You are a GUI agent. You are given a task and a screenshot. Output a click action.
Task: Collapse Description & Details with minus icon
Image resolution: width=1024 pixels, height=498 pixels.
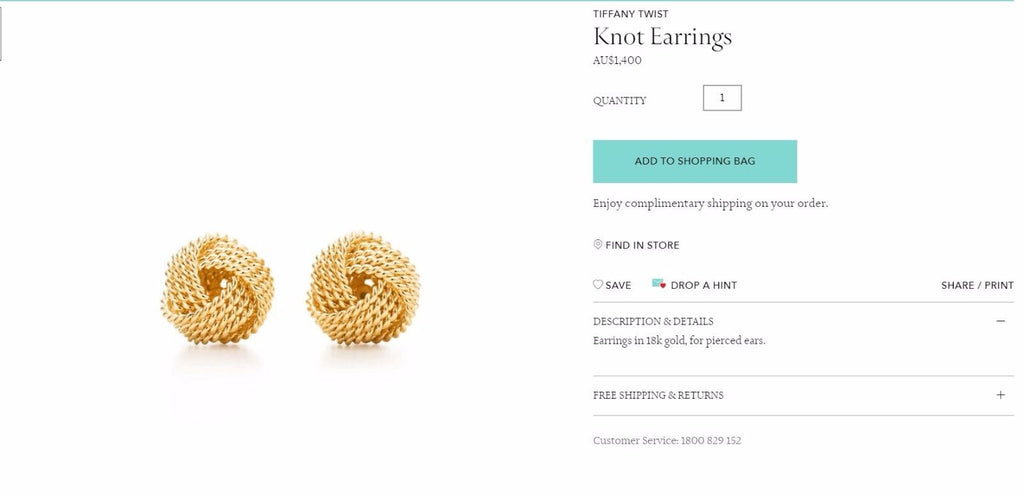point(1000,321)
